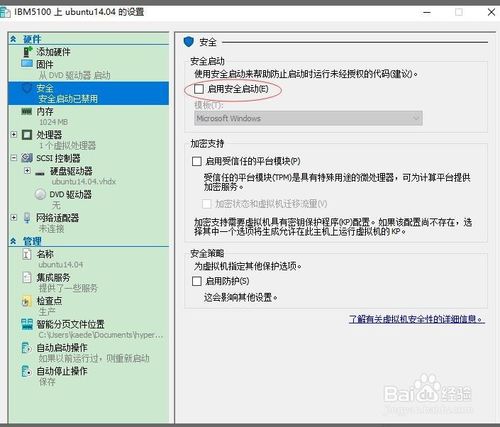Minimize the settings window
Screen dimensions: 500x427
point(427,12)
